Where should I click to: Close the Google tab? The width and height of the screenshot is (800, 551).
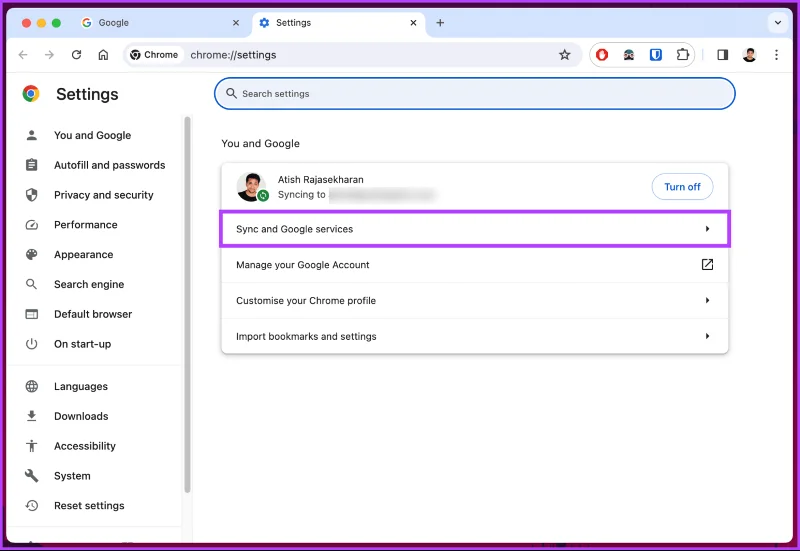236,22
